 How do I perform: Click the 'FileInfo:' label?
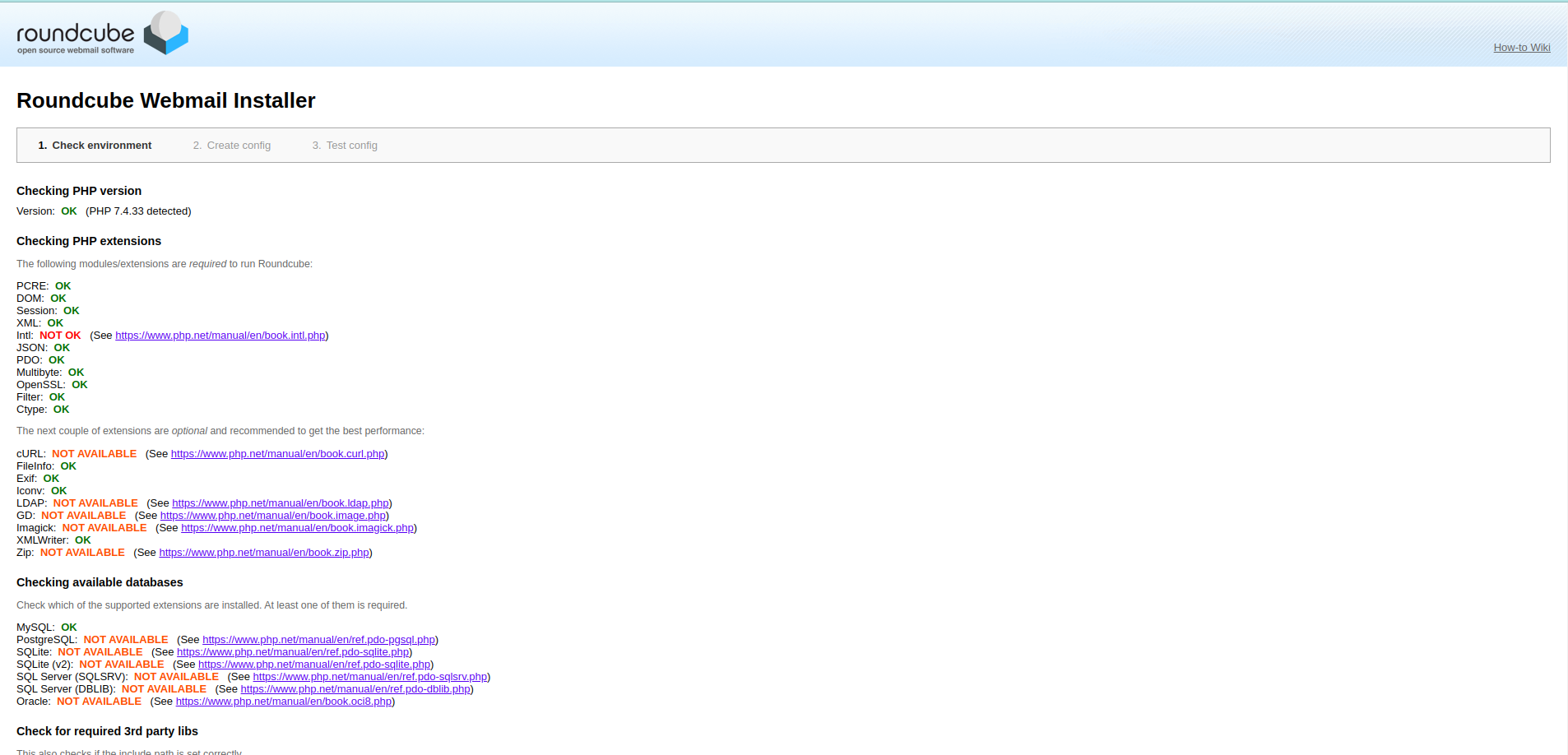pos(35,466)
